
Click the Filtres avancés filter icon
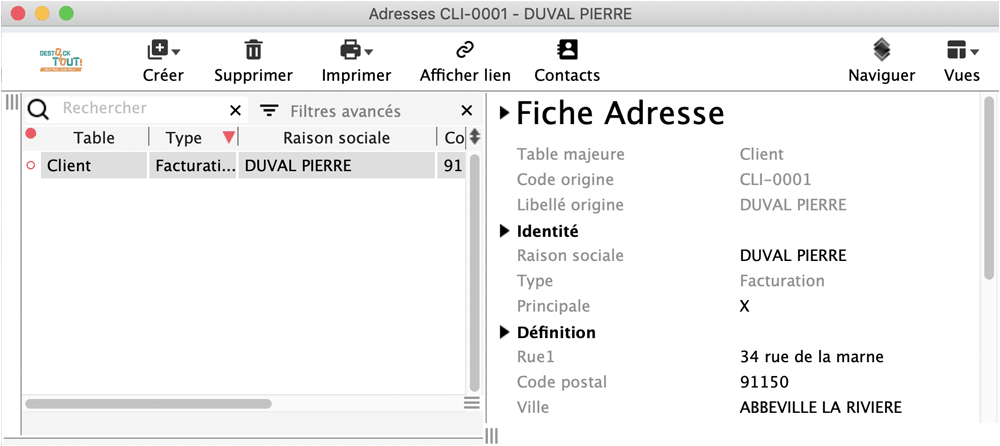click(270, 111)
